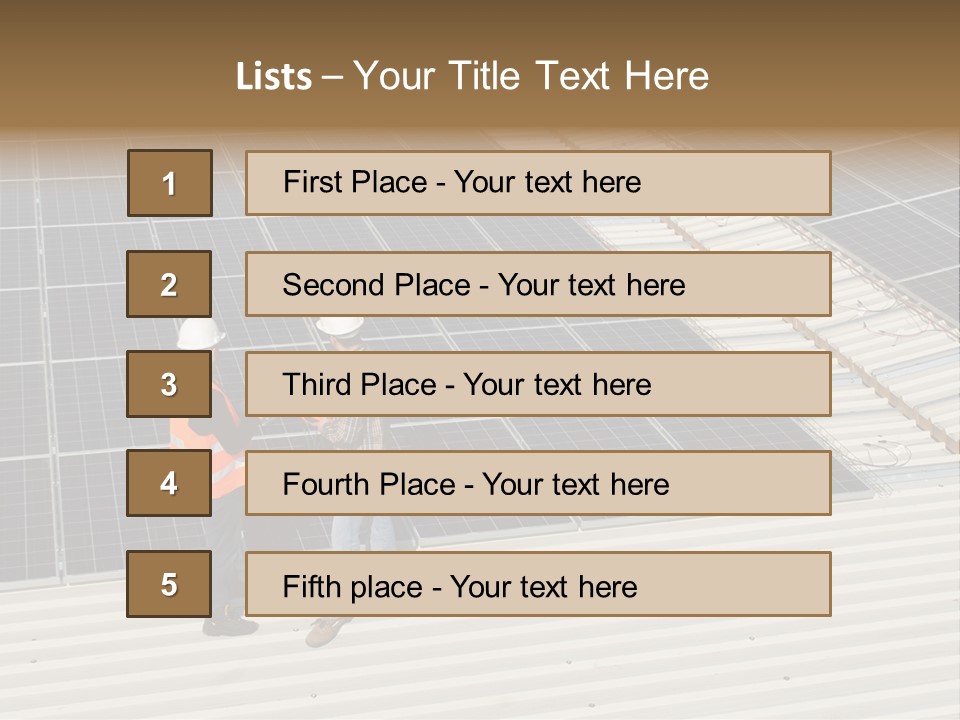Select the number 2 square box
Viewport: 960px width, 720px height.
pos(169,285)
